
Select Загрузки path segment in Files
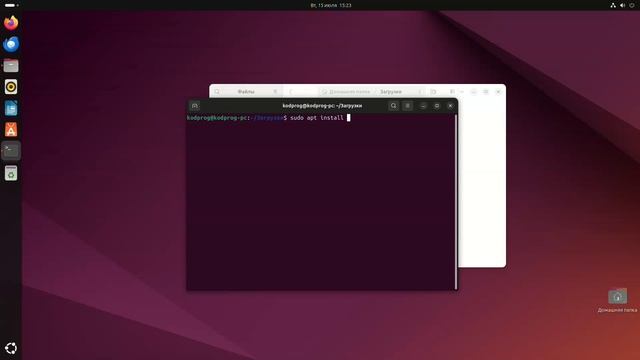point(391,92)
